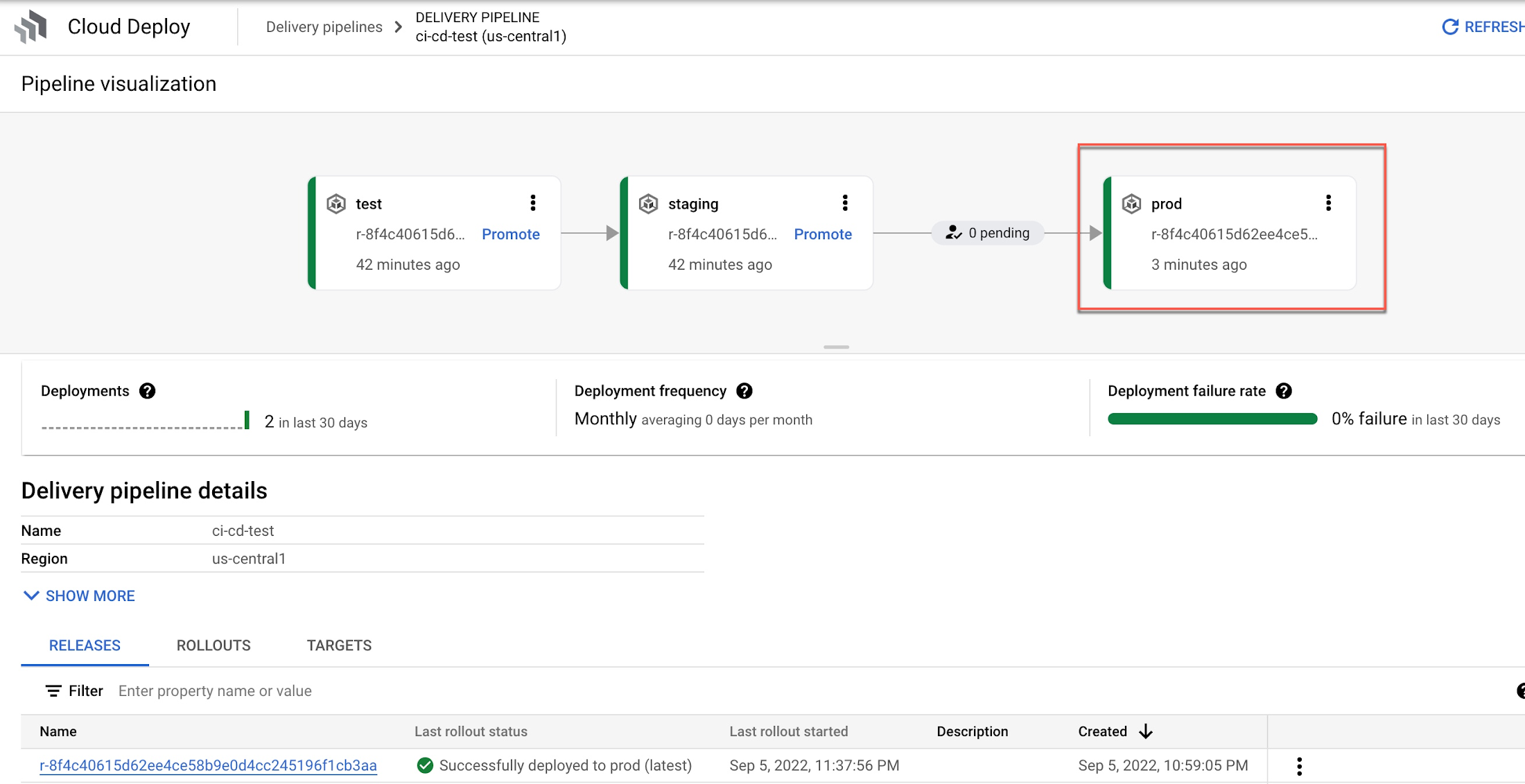This screenshot has height=784, width=1525.
Task: Open help for Deployment frequency
Action: (x=744, y=391)
